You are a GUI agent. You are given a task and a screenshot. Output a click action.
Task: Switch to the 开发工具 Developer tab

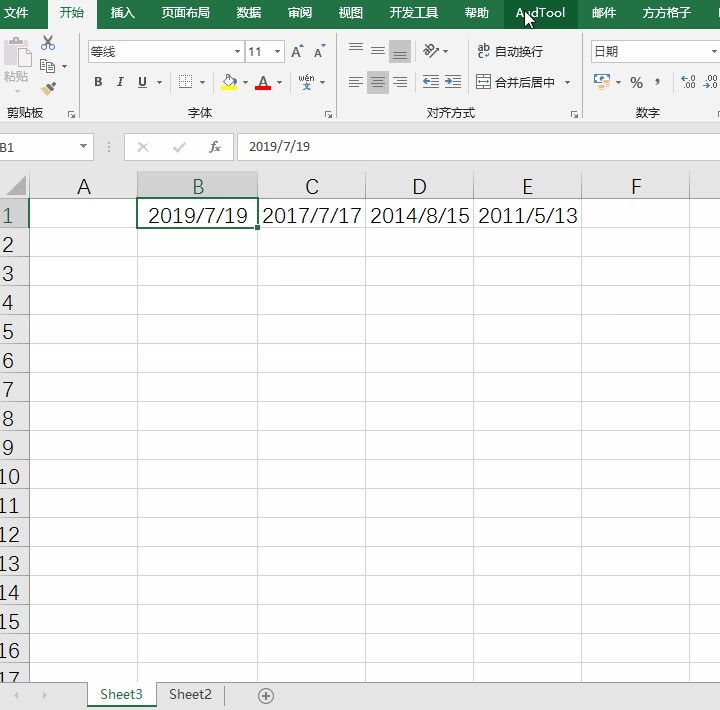tap(414, 12)
